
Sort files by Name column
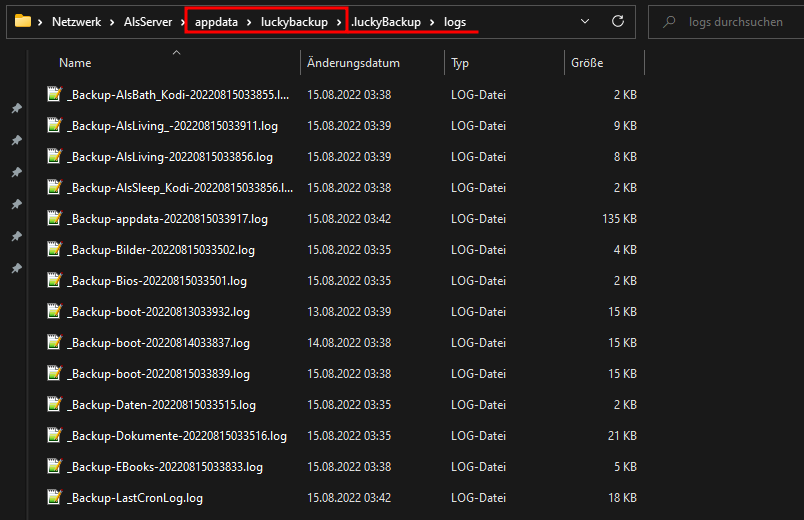(75, 63)
